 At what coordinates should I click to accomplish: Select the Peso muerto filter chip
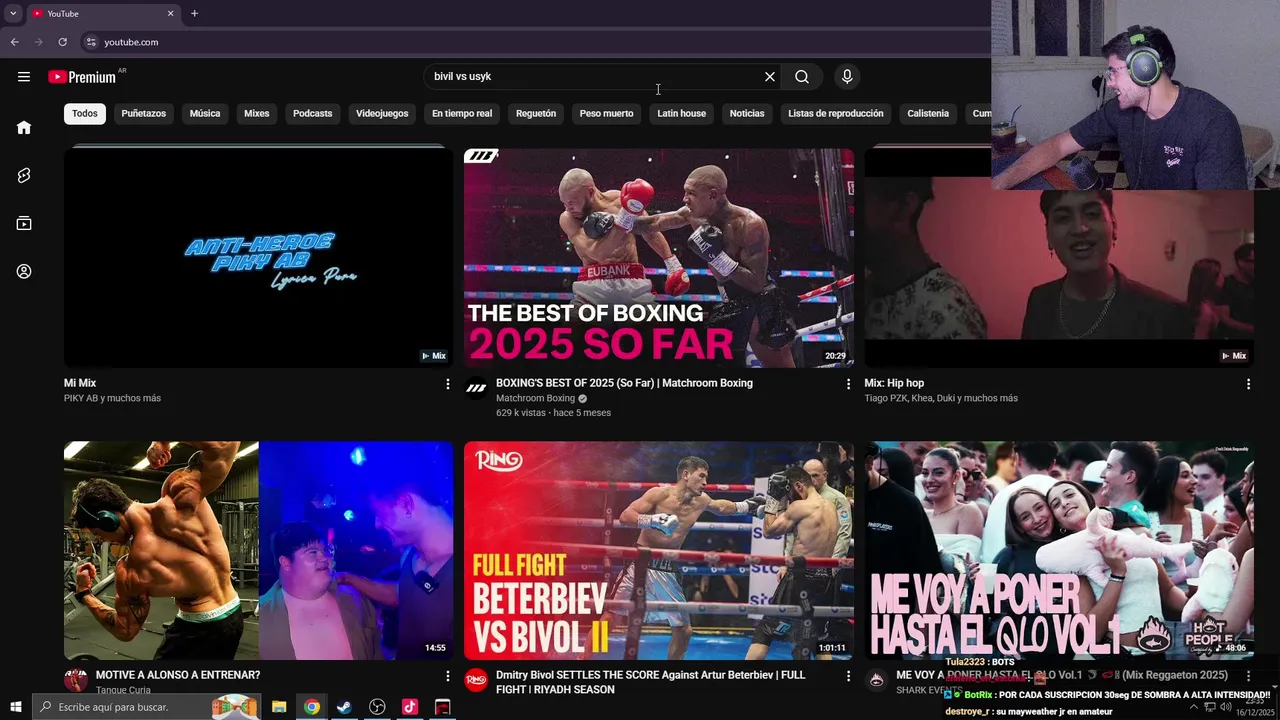click(606, 113)
